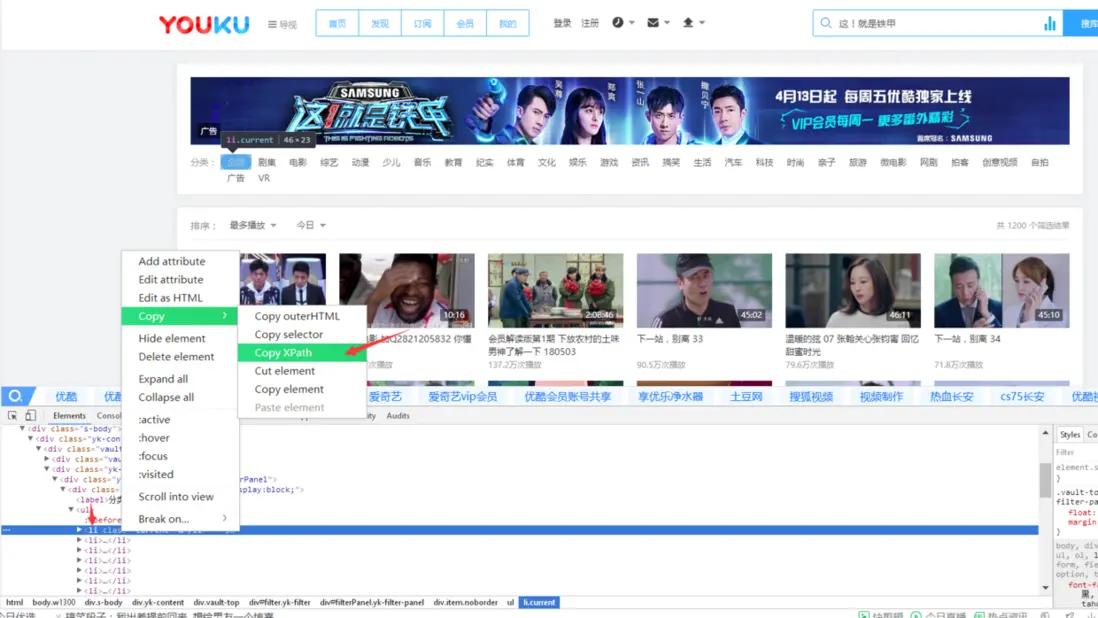Choose Edit attribute in context menu
The height and width of the screenshot is (618, 1098).
(180, 279)
